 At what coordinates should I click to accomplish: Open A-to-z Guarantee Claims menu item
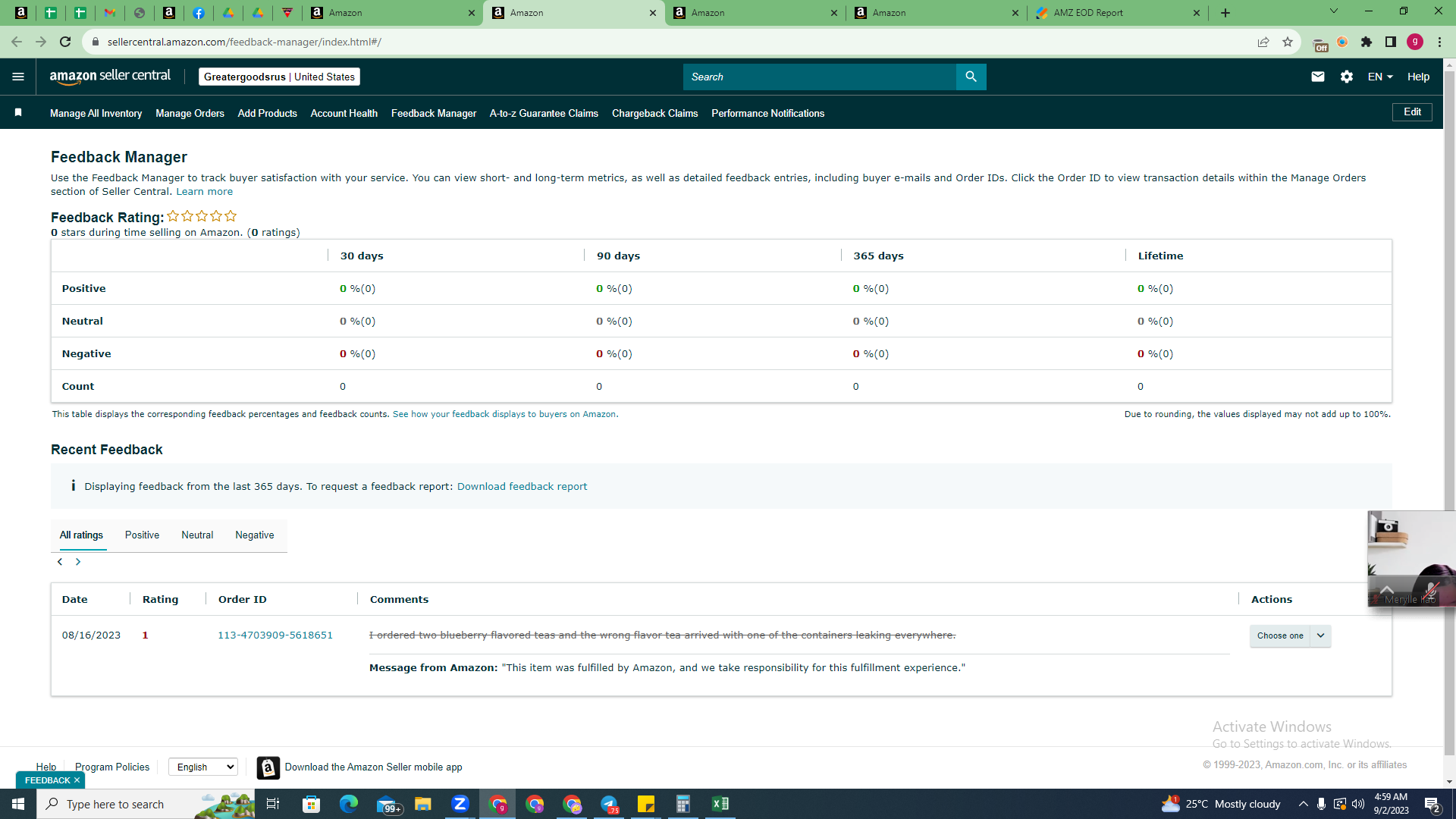[x=544, y=113]
